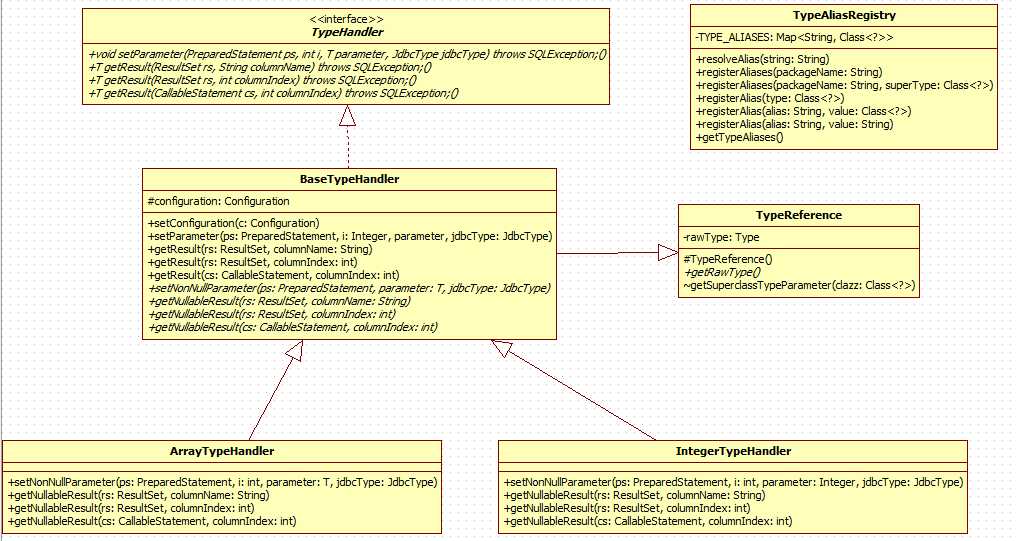
Task: Select getResult rs: ResultSet columnIndex in BaseTypeHandler
Action: click(252, 262)
